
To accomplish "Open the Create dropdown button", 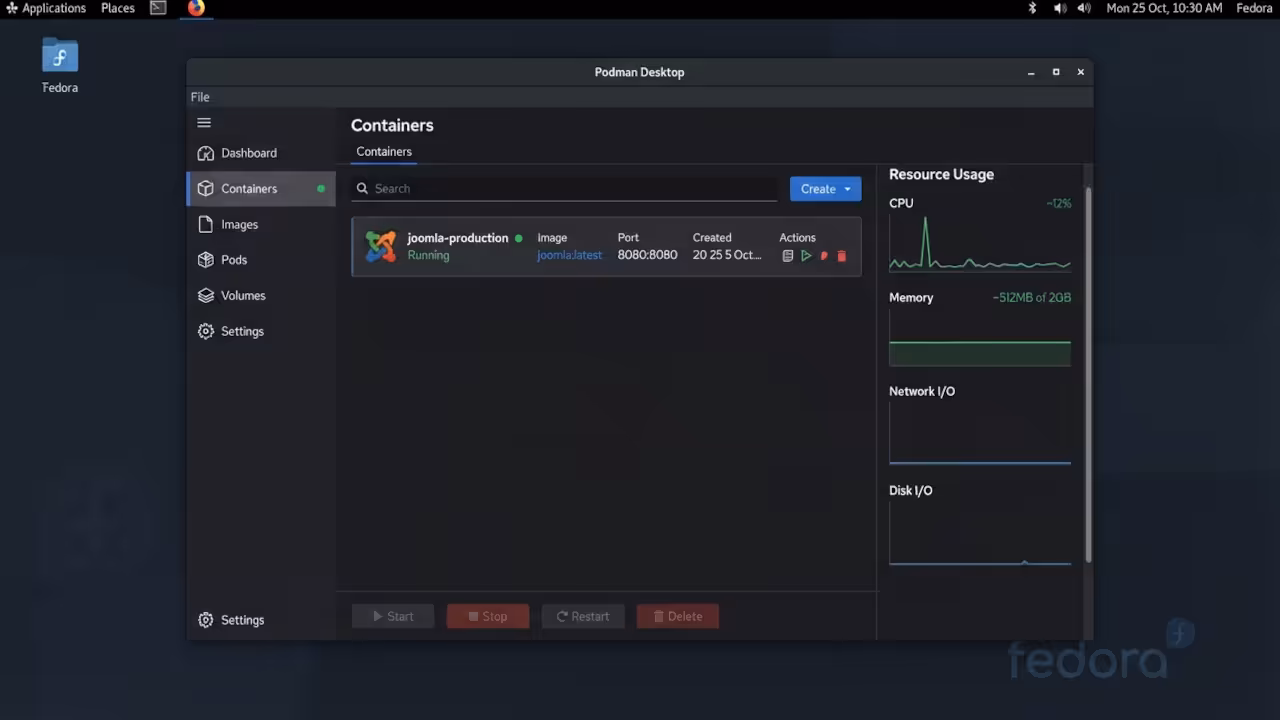I will point(825,189).
